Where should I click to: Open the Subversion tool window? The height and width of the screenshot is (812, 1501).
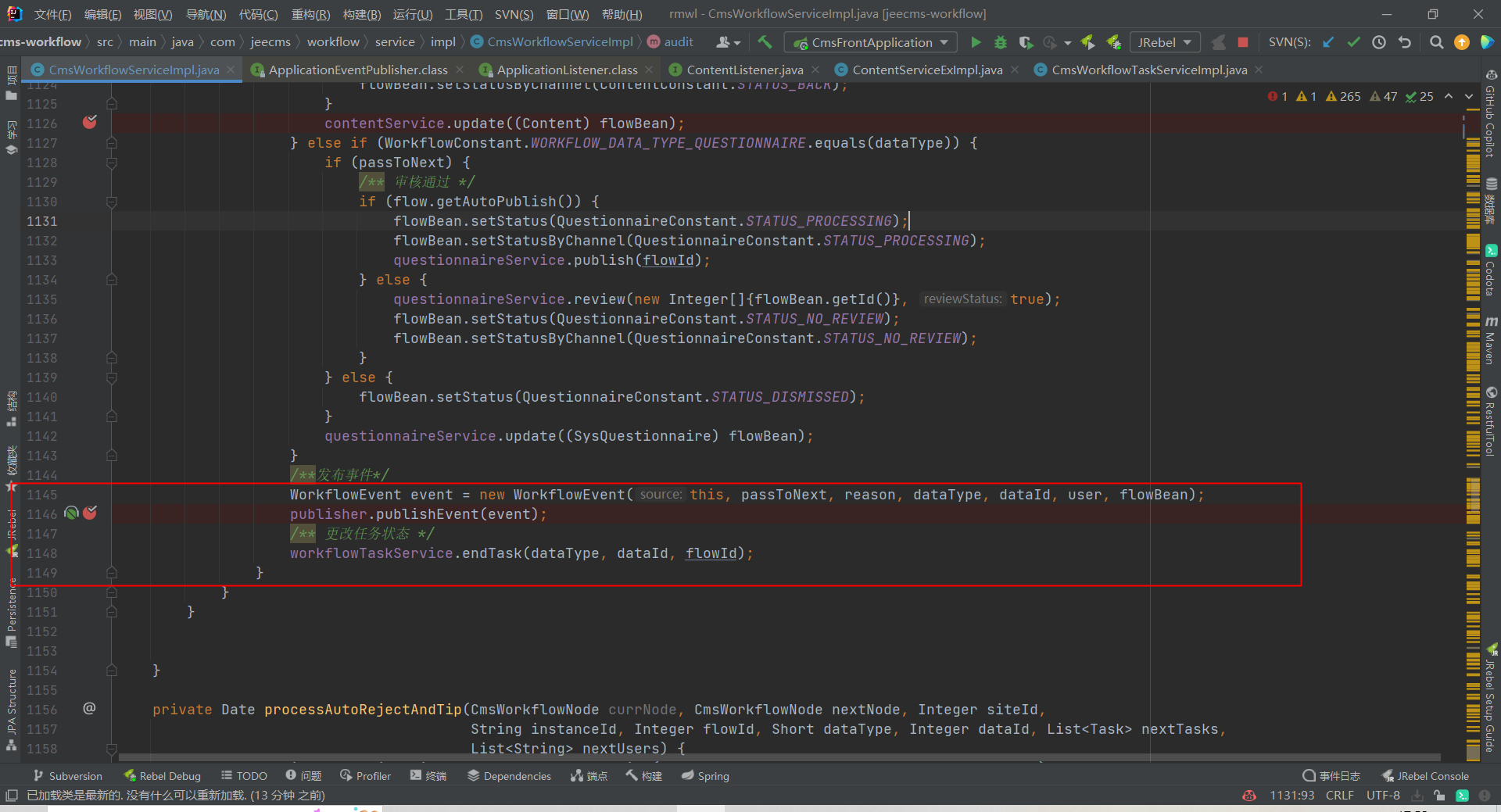coord(67,775)
